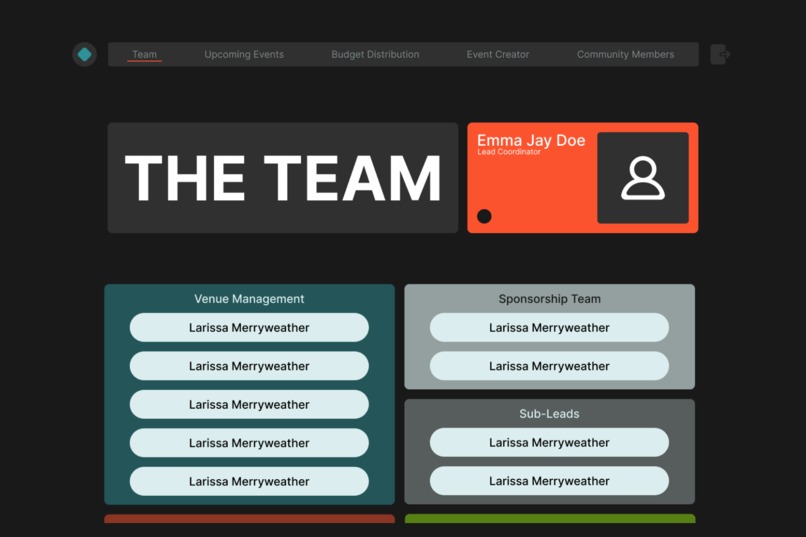The width and height of the screenshot is (806, 537).
Task: Select fourth Larissa Merryweather under Venue Management
Action: (249, 443)
